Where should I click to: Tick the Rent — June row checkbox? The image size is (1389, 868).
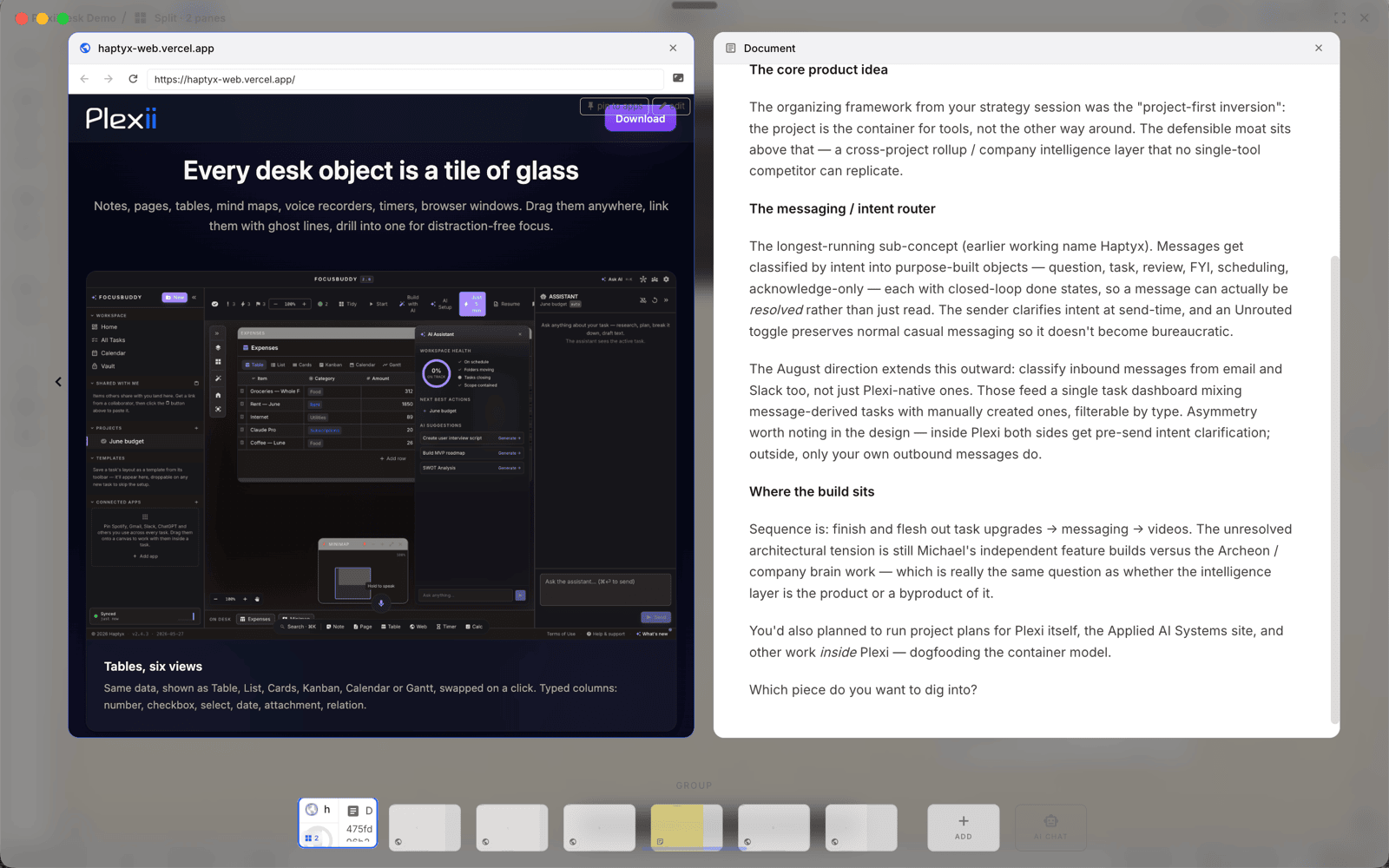[x=242, y=404]
